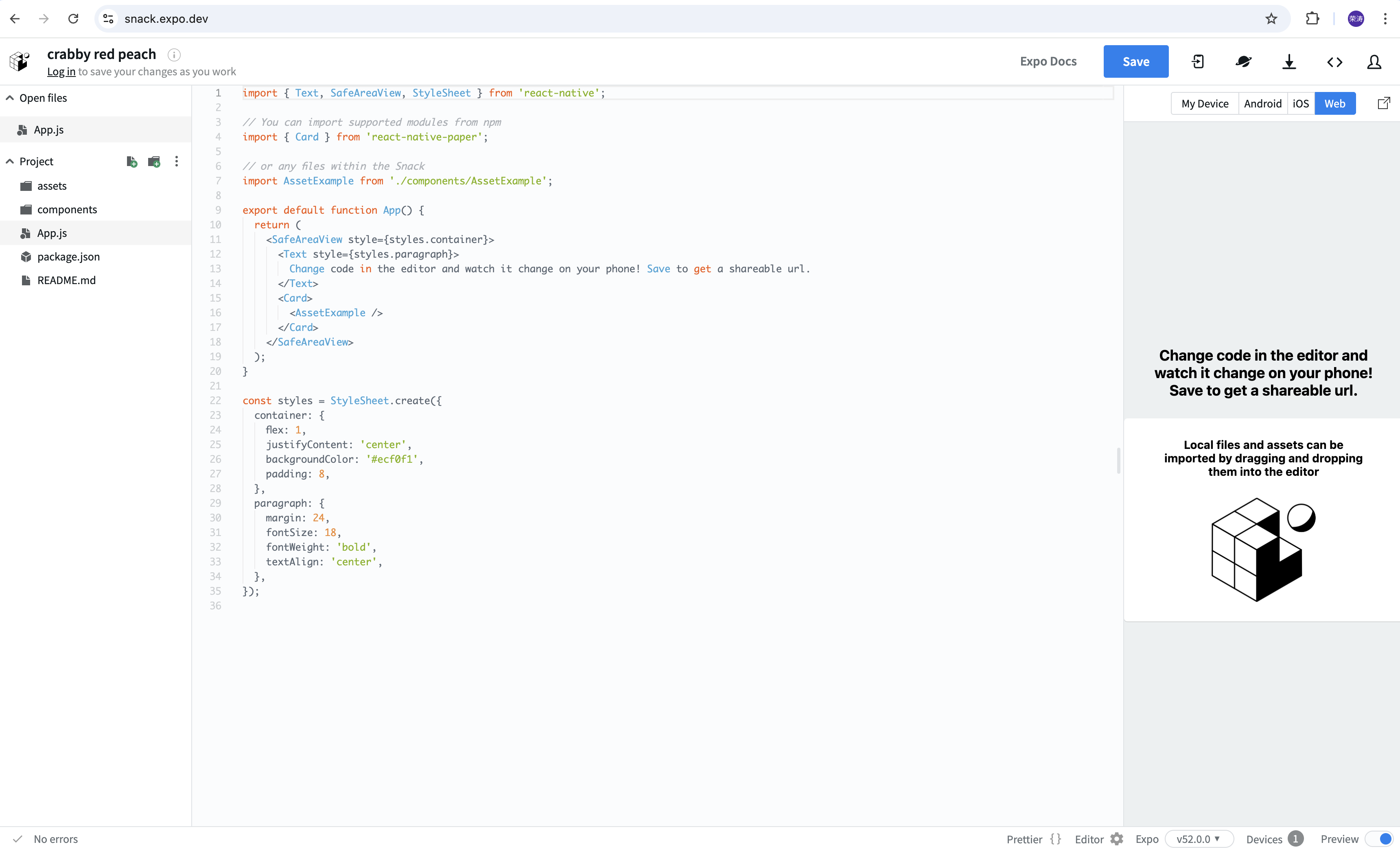Click the blue Save button
This screenshot has width=1400, height=849.
click(x=1135, y=61)
